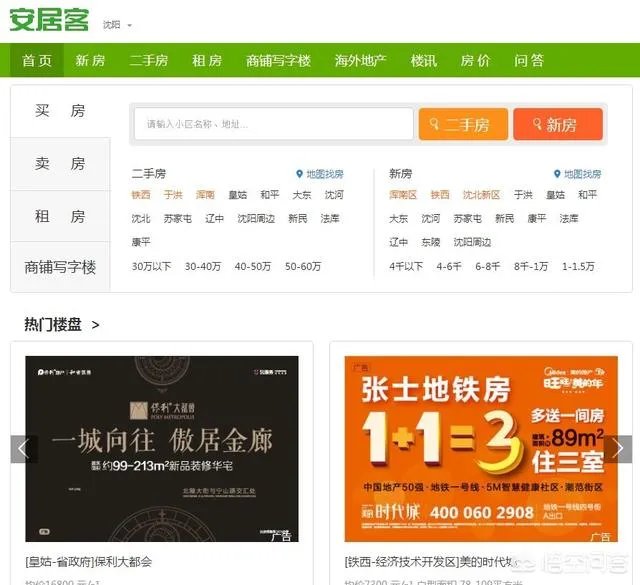Open the 新房 navigation menu item
The height and width of the screenshot is (585, 640).
point(90,60)
